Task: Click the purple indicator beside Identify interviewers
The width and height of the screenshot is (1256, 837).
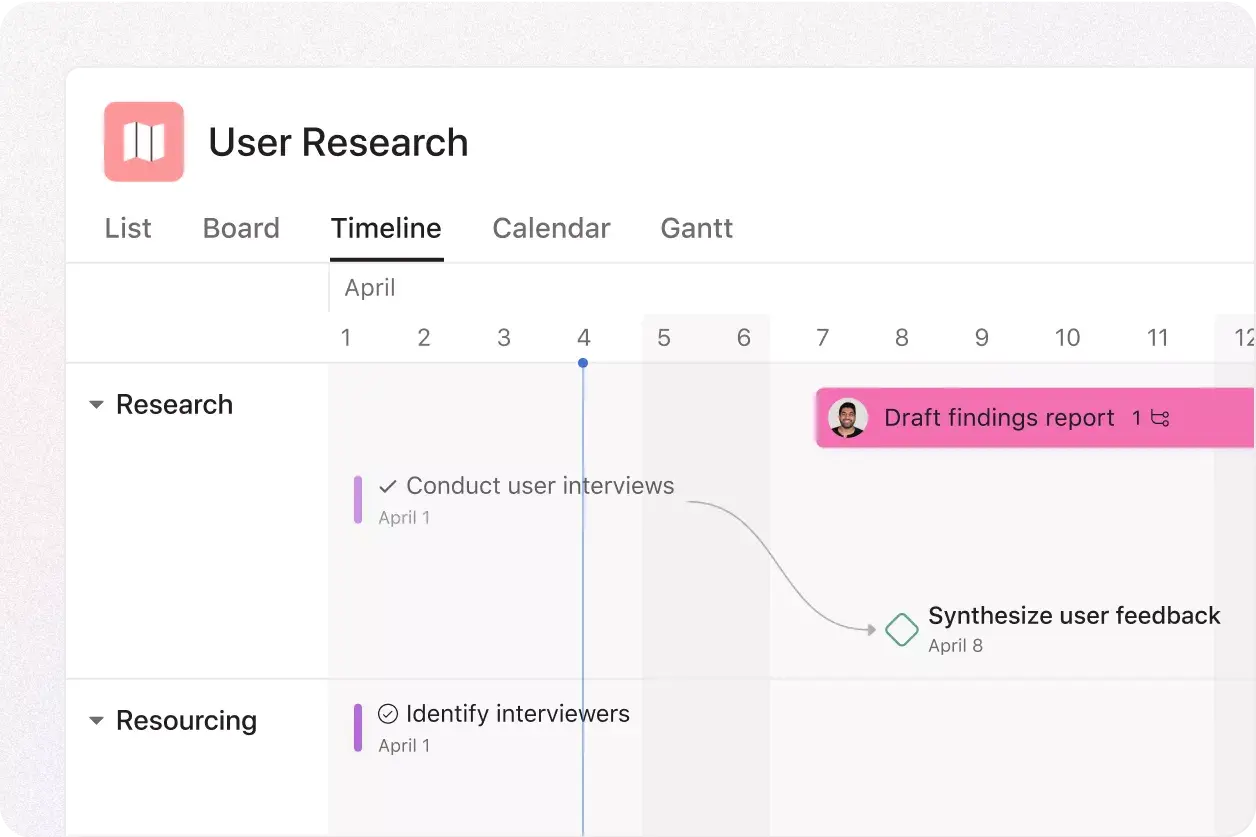Action: [x=358, y=728]
